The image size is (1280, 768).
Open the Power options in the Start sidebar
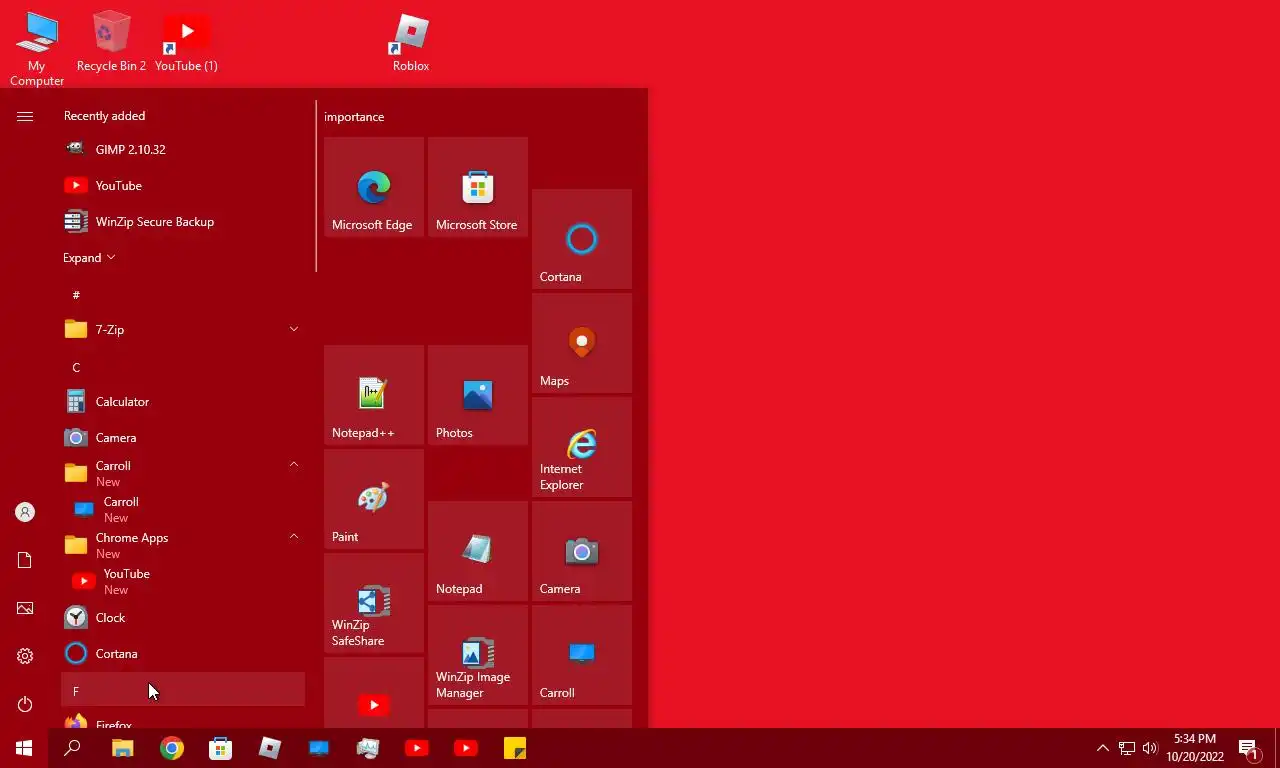click(x=25, y=704)
